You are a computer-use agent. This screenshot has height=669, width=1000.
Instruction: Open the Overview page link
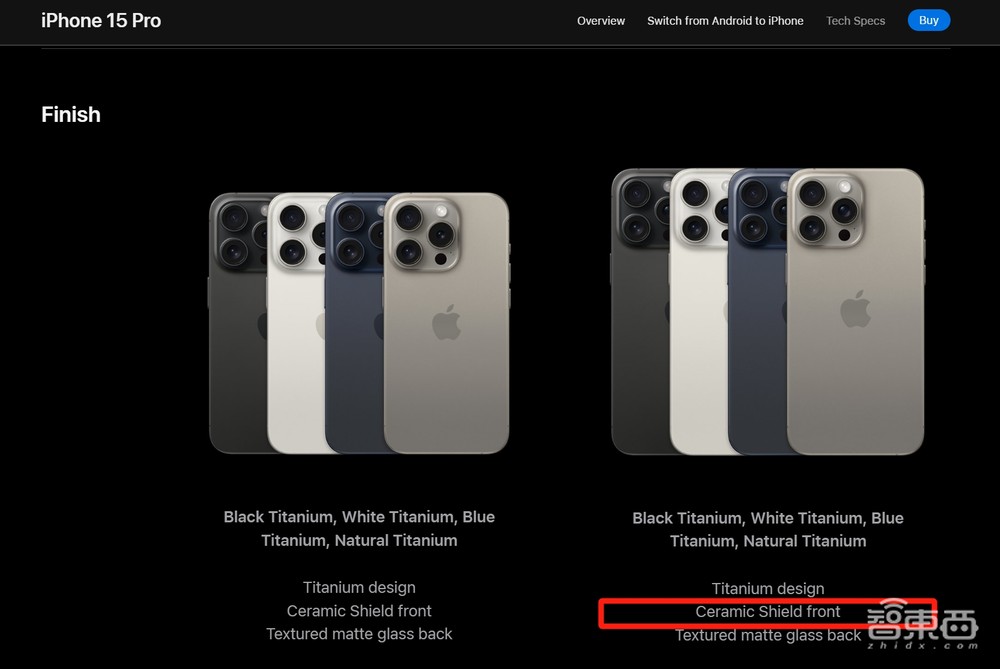[x=601, y=21]
